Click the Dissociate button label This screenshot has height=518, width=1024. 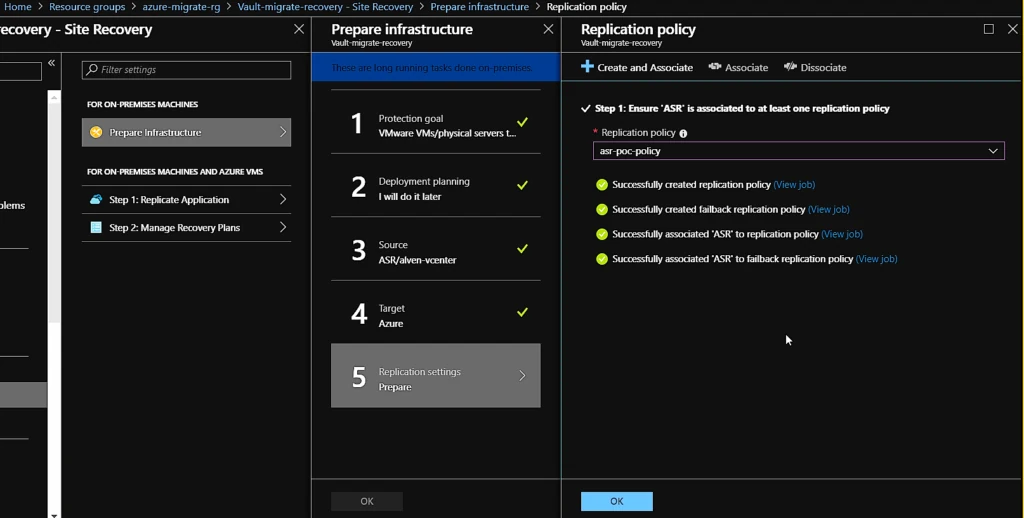824,67
